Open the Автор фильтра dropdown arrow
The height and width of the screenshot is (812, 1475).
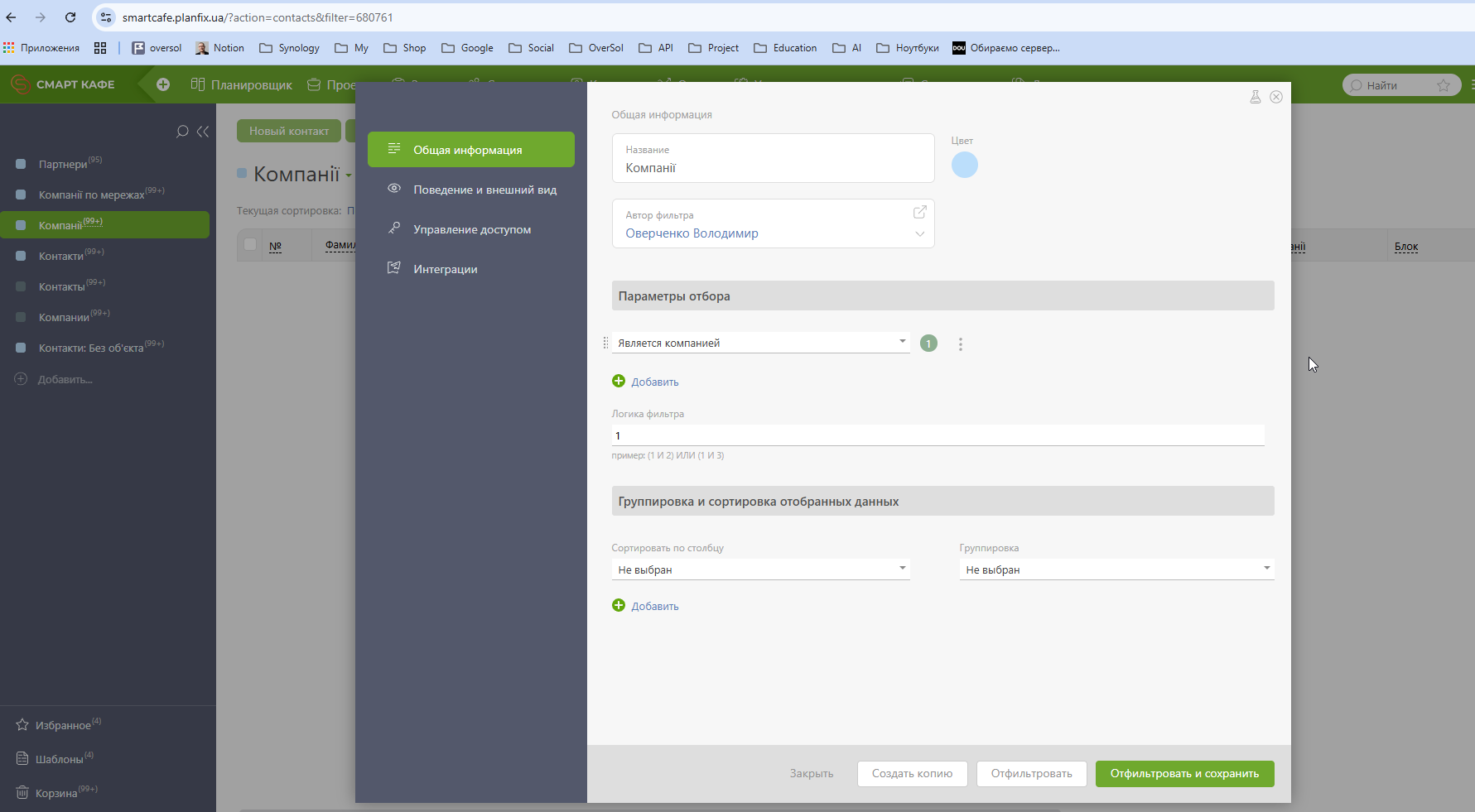point(919,234)
